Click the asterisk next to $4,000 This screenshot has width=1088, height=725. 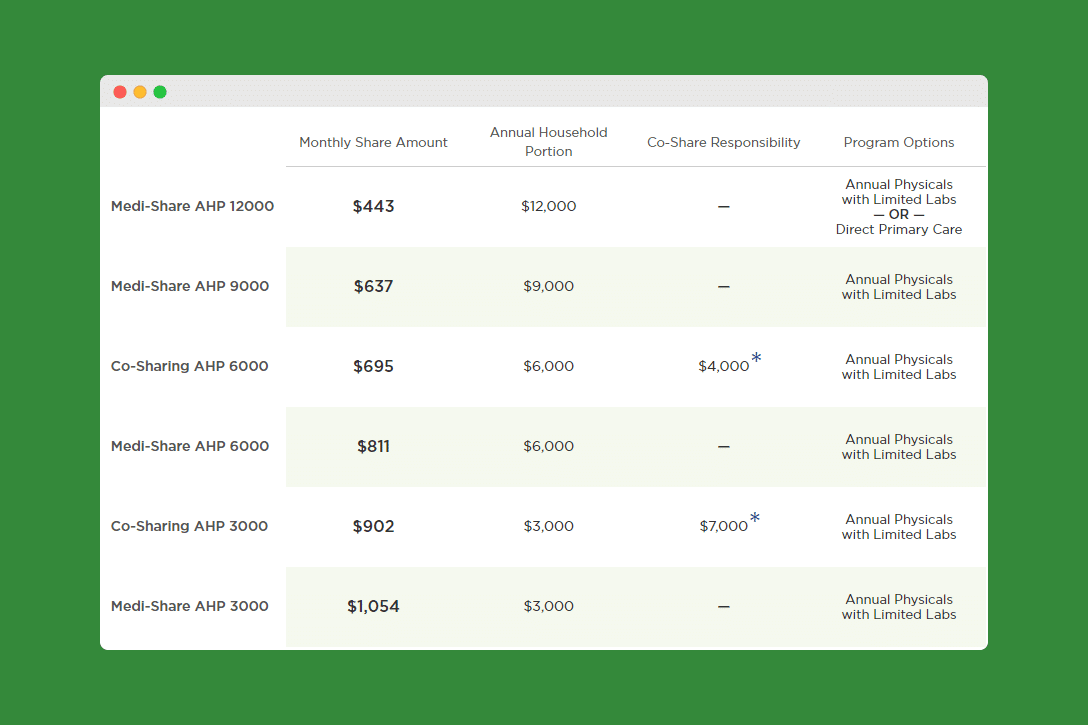tap(756, 360)
